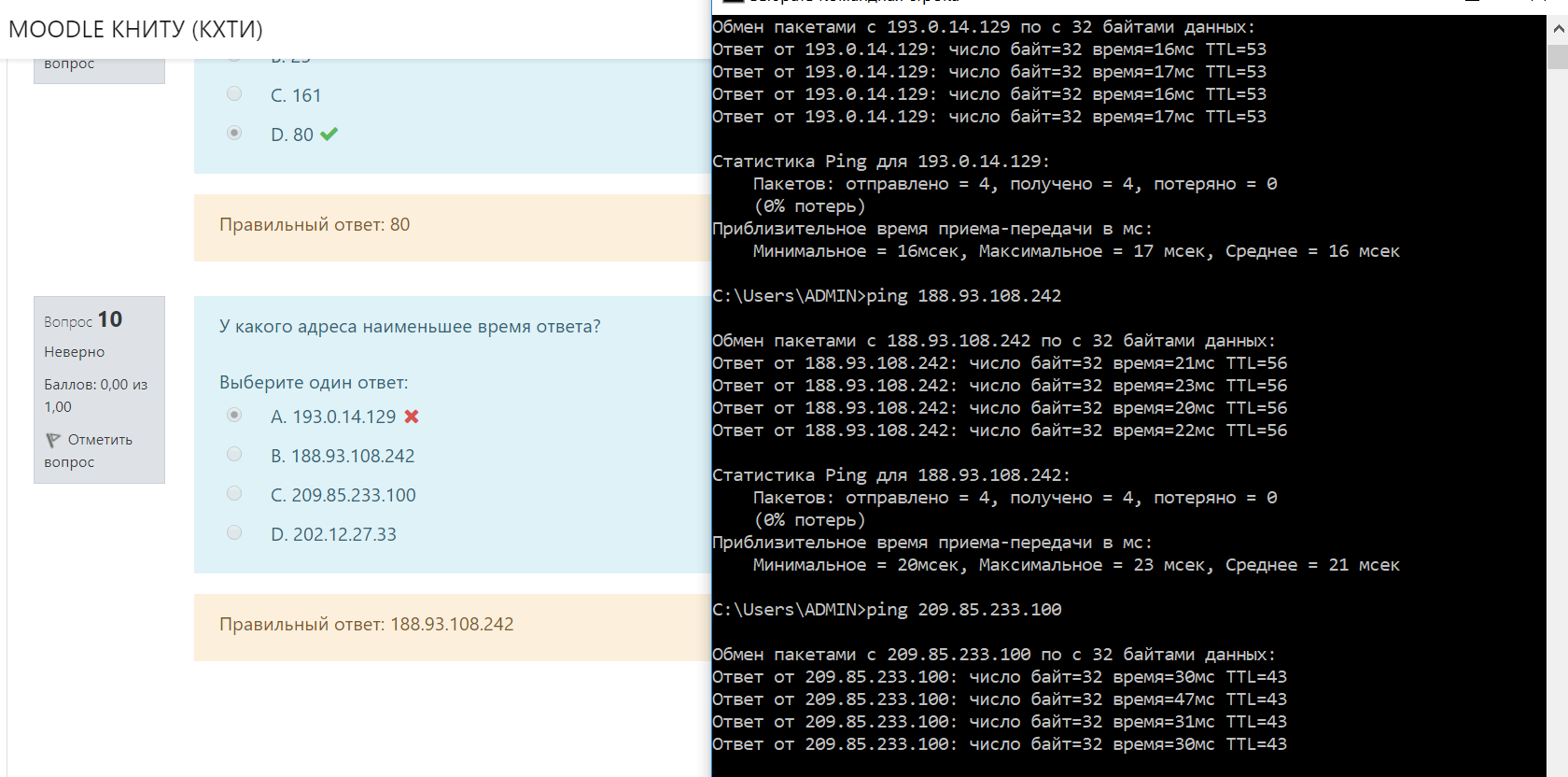
Task: Click the green checkmark next to D. 80
Action: pos(329,134)
